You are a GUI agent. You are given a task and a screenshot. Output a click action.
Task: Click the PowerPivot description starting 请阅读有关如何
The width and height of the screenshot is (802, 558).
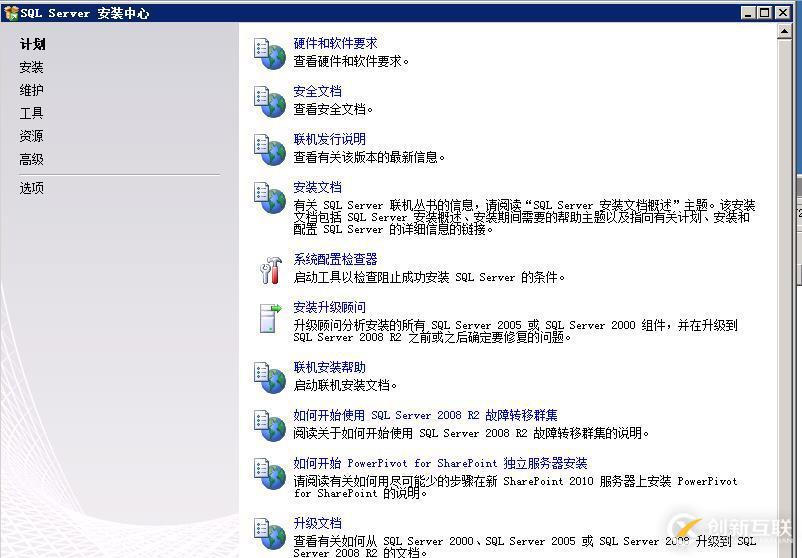point(515,487)
